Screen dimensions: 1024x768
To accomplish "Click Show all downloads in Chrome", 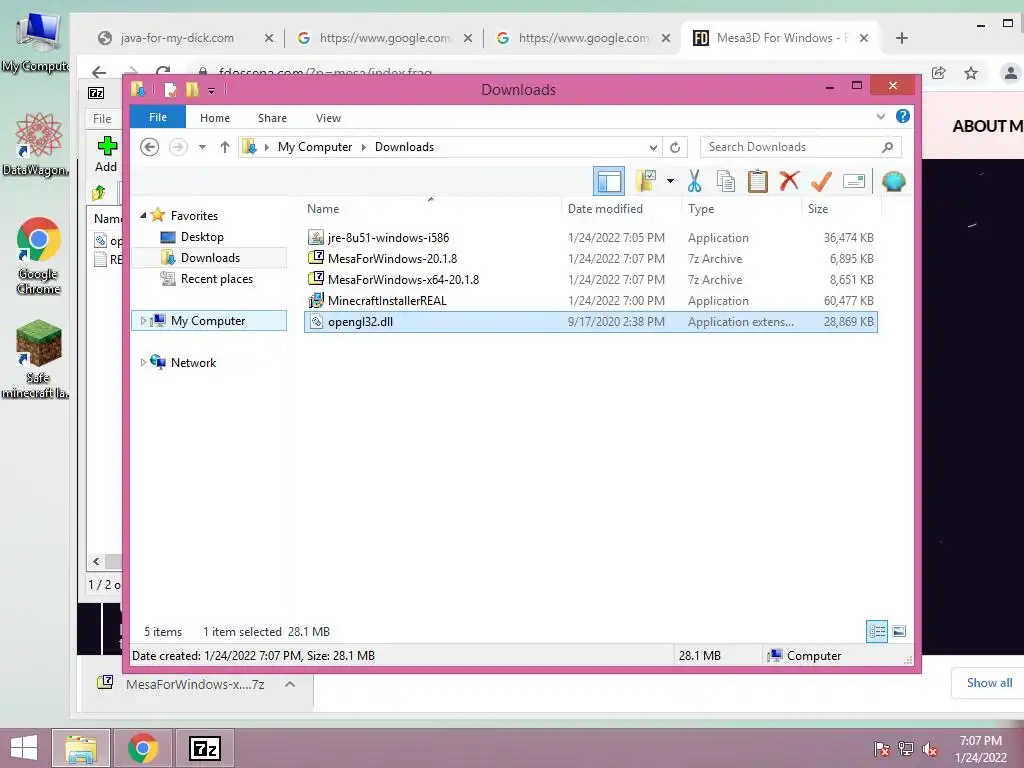I will [x=989, y=682].
